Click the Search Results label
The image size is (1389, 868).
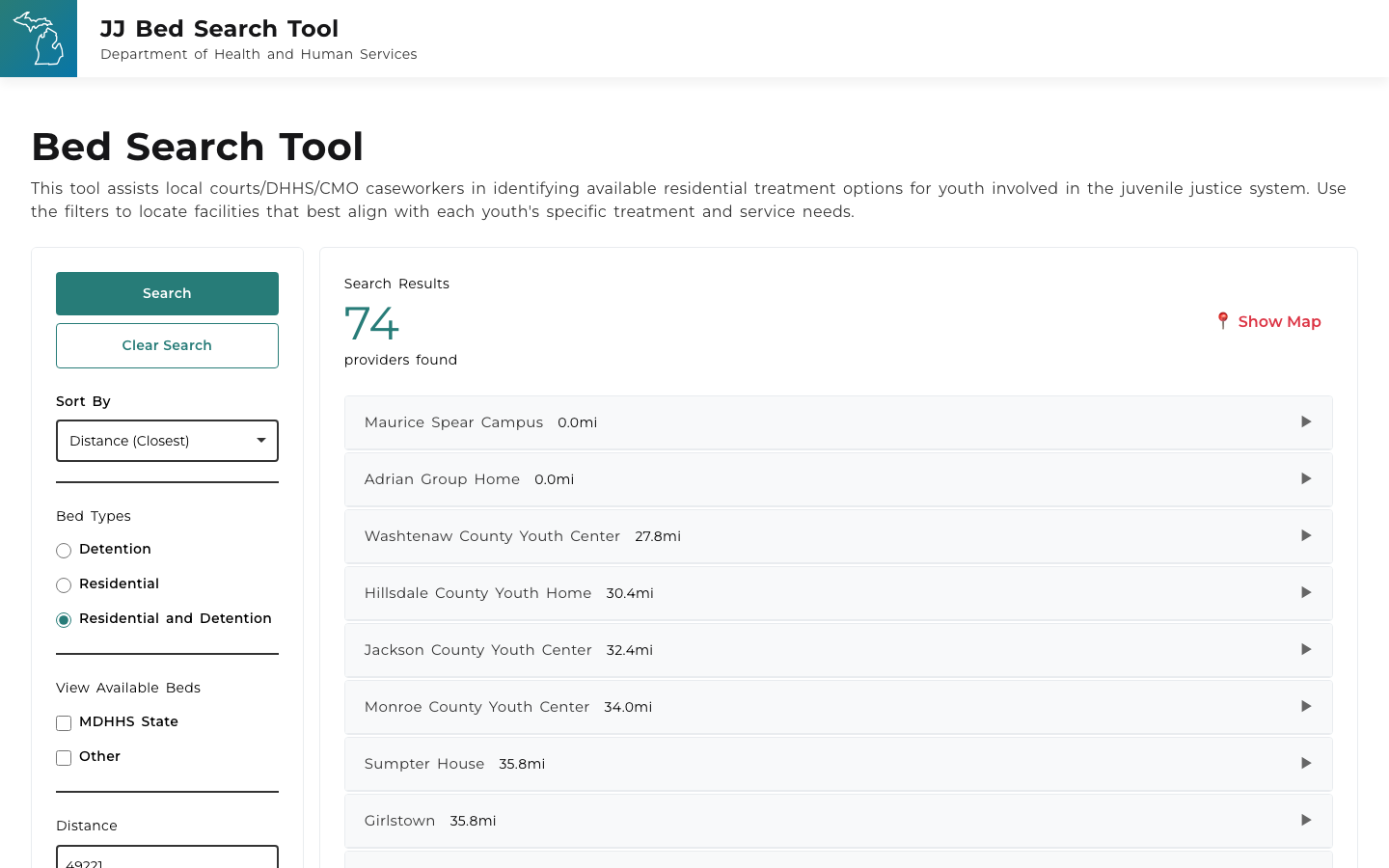pyautogui.click(x=396, y=284)
